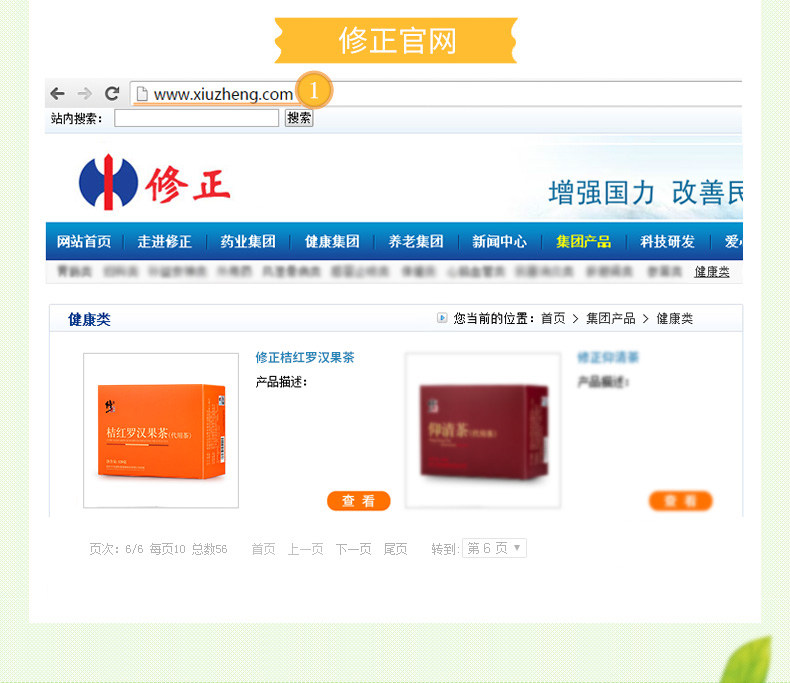Viewport: 790px width, 683px height.
Task: Open the 走进修正 menu item
Action: [x=164, y=242]
